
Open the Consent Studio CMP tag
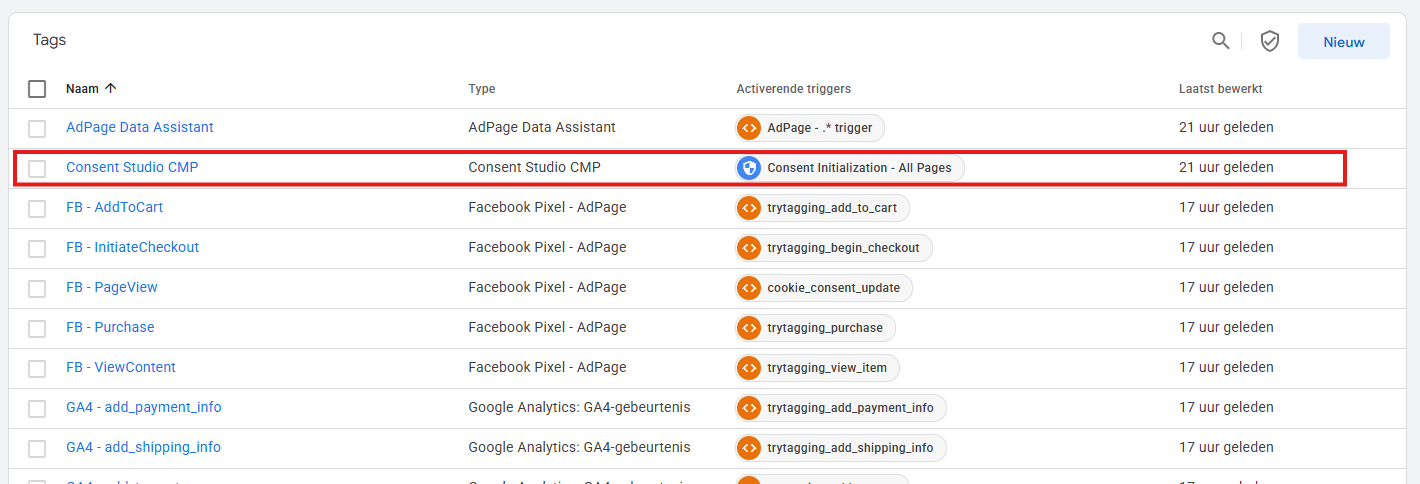click(132, 168)
